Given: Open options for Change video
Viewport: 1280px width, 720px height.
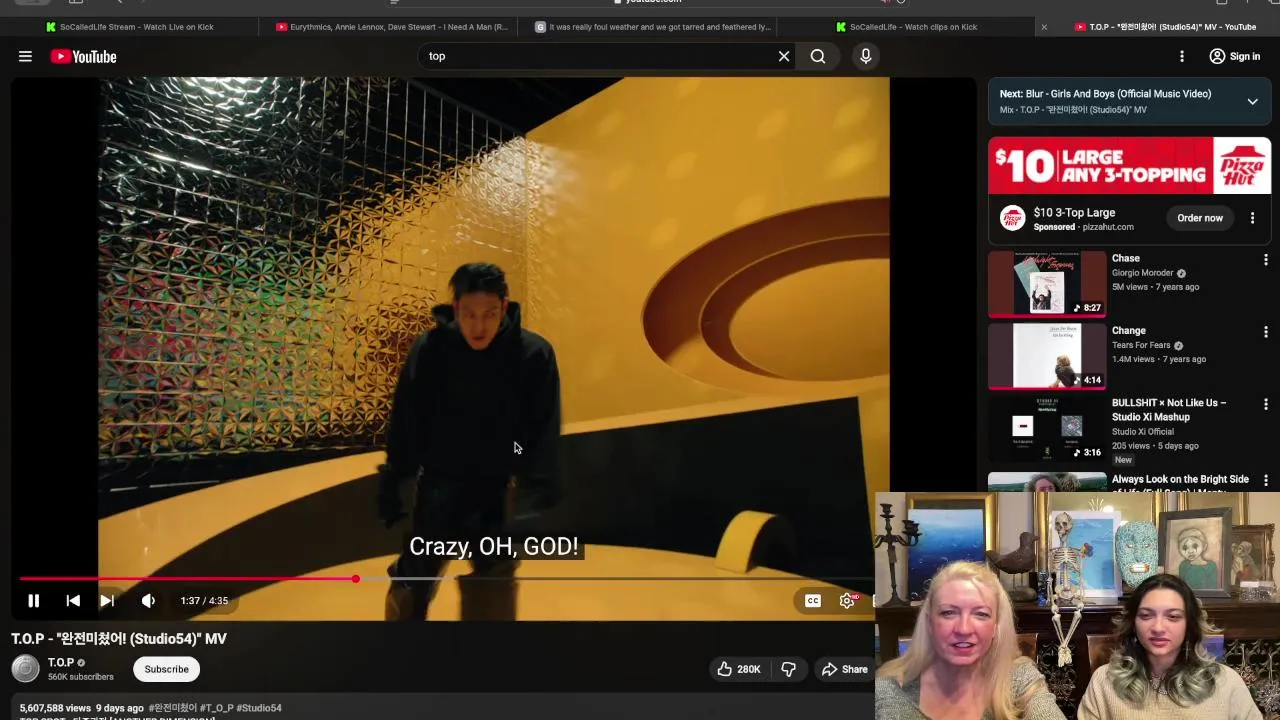Looking at the screenshot, I should click(x=1265, y=332).
